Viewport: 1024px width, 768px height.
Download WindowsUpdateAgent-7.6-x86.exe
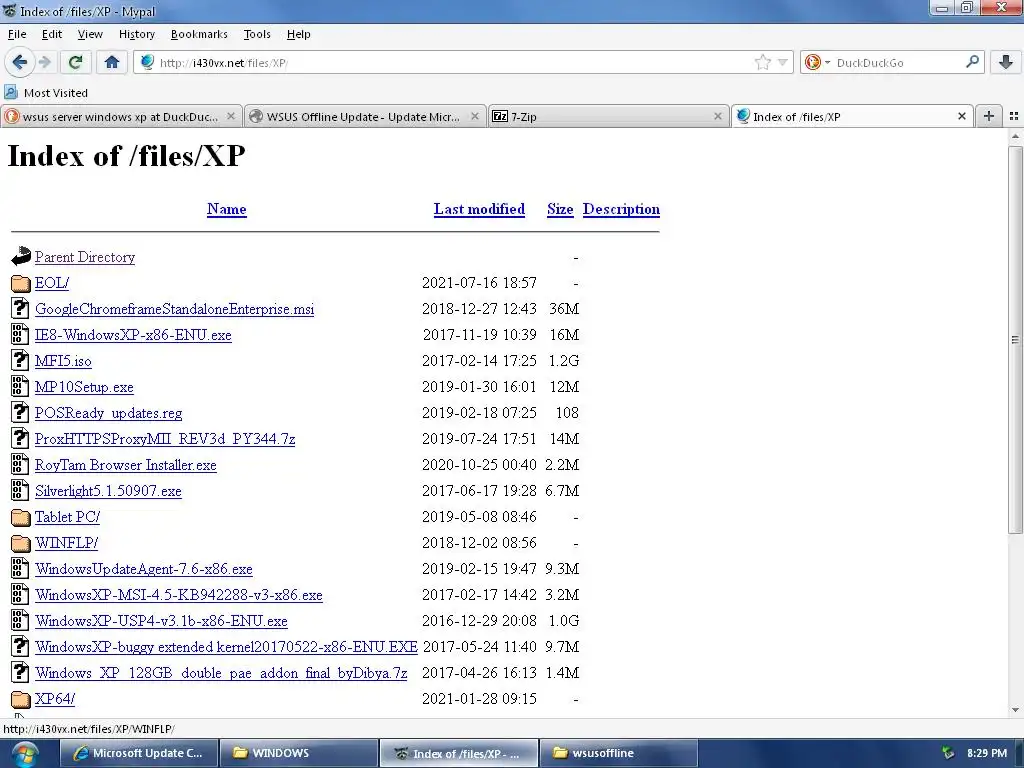tap(144, 569)
